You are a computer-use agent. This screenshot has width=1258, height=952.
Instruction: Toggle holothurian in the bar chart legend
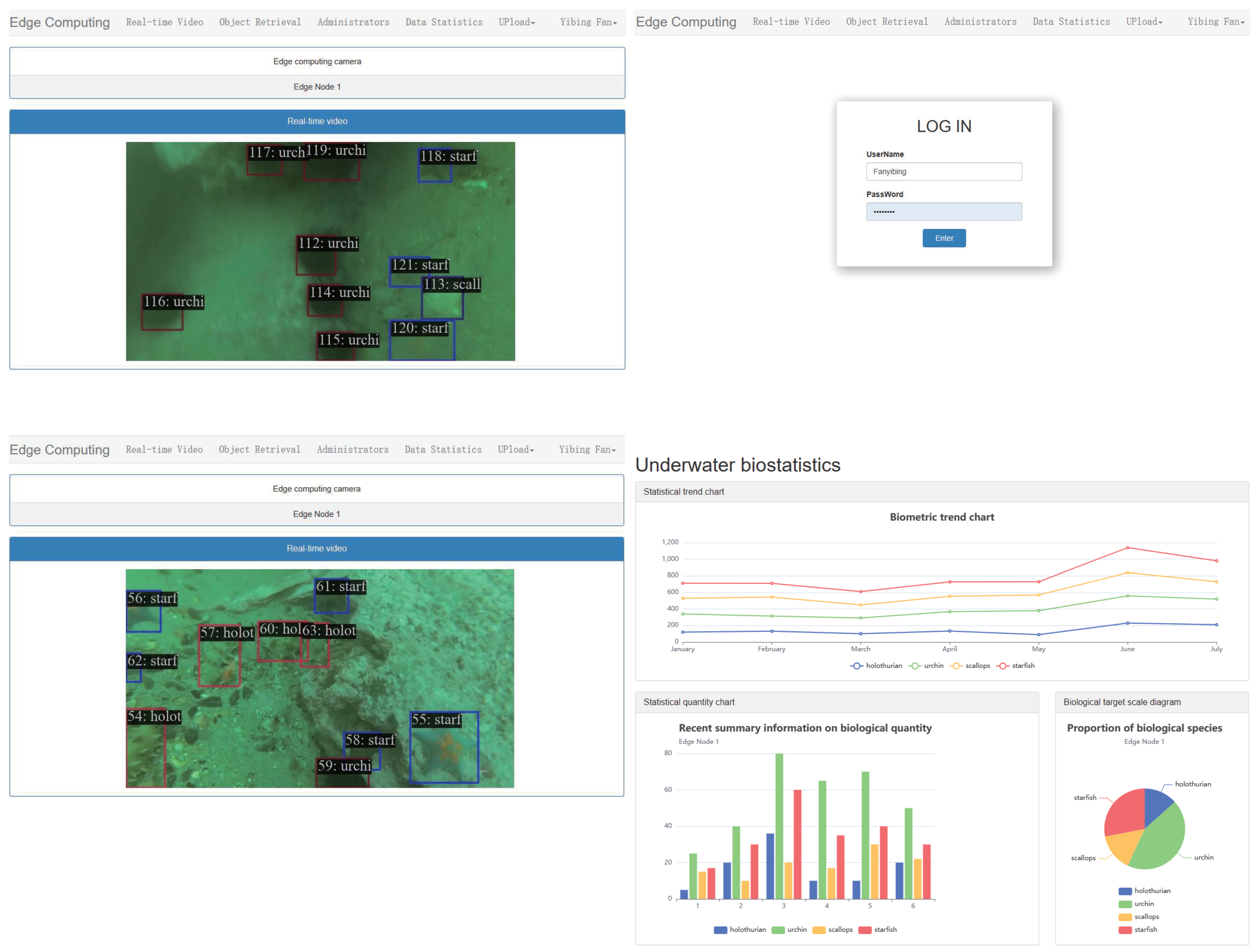click(x=740, y=930)
